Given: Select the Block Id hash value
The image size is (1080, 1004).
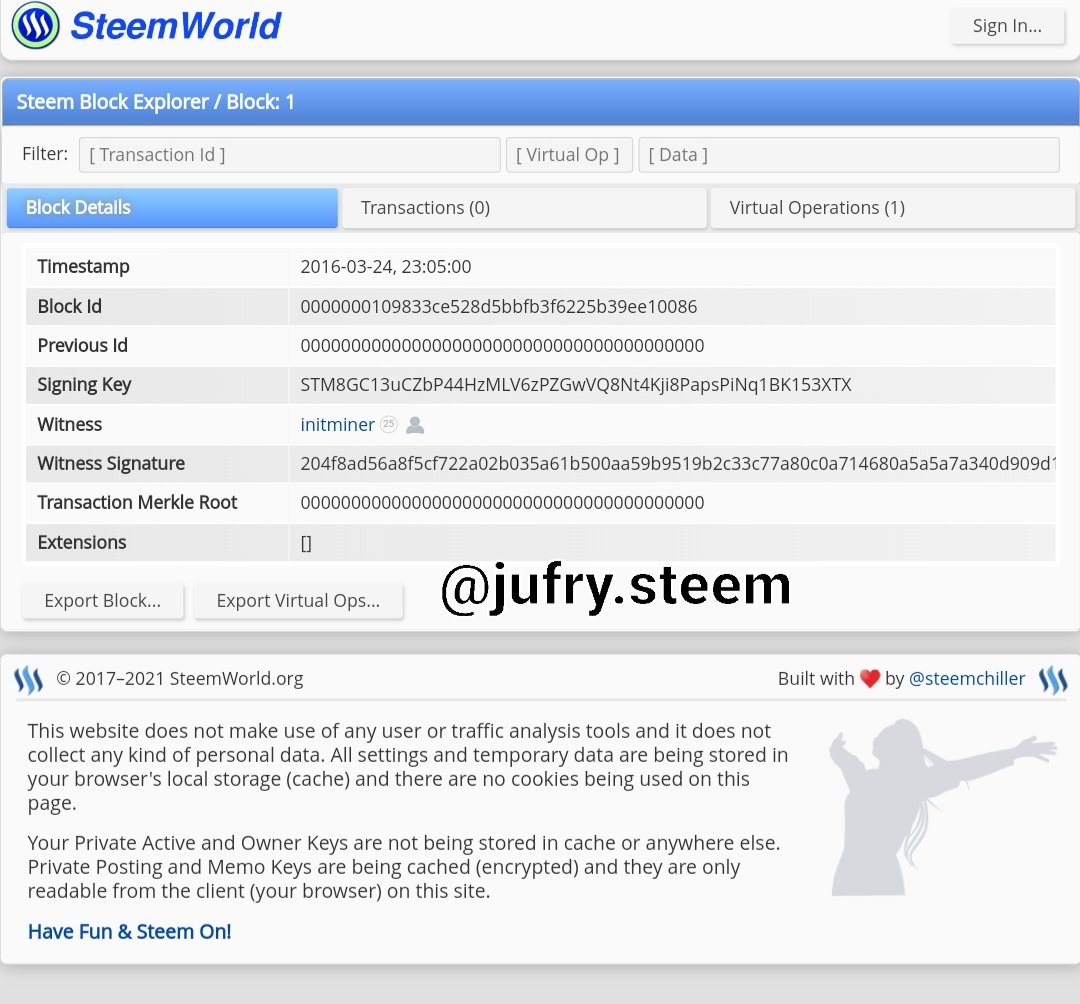Looking at the screenshot, I should pos(499,306).
